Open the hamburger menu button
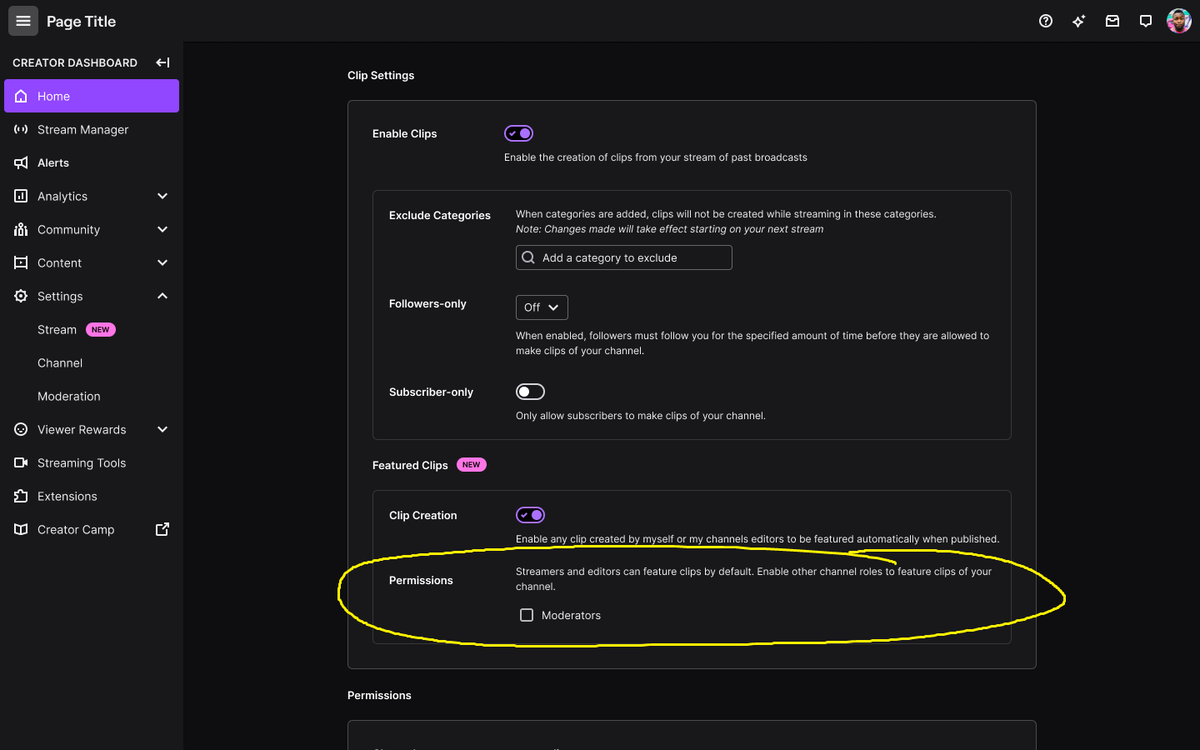The image size is (1200, 750). click(x=23, y=21)
